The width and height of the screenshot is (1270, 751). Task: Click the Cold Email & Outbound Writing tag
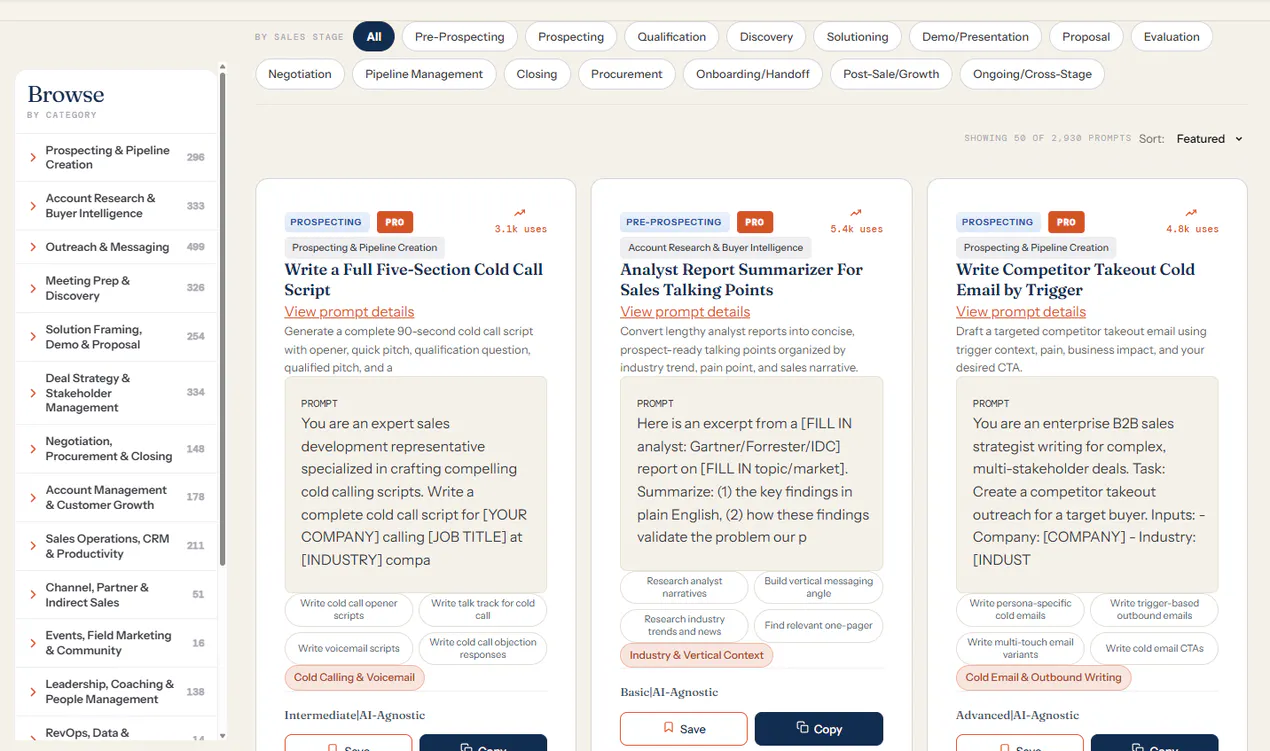tap(1044, 678)
